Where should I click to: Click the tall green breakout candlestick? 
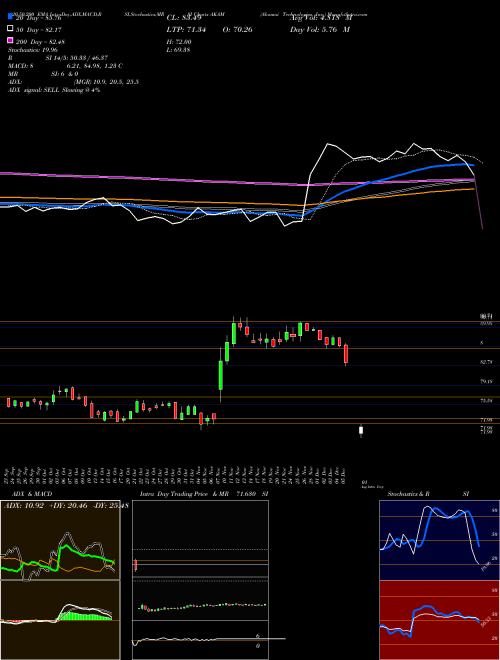(221, 375)
